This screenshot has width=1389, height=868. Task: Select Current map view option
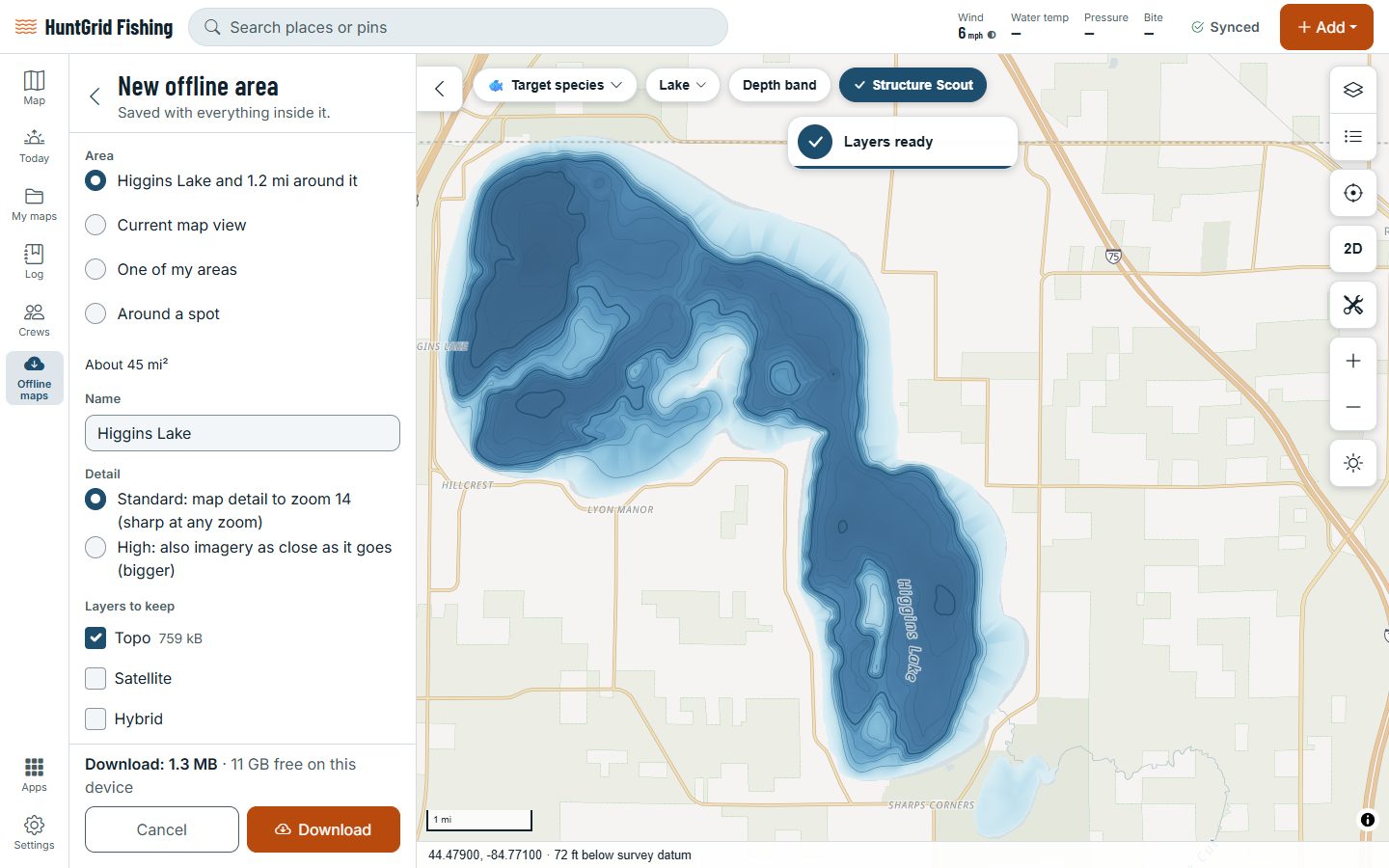tap(166, 225)
